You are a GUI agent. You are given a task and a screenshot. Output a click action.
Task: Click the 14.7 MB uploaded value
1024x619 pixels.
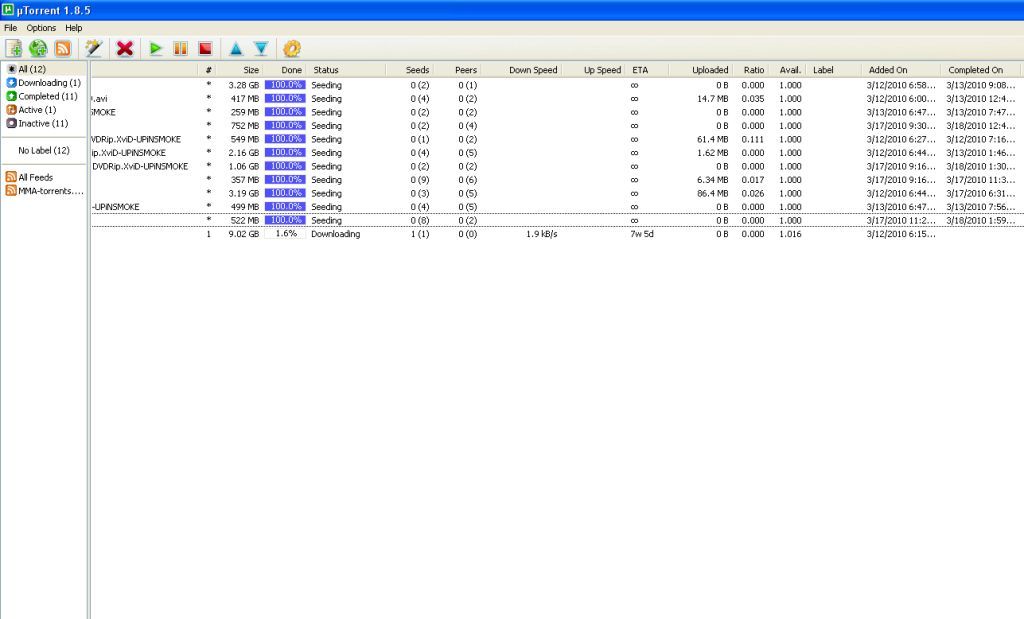[712, 99]
